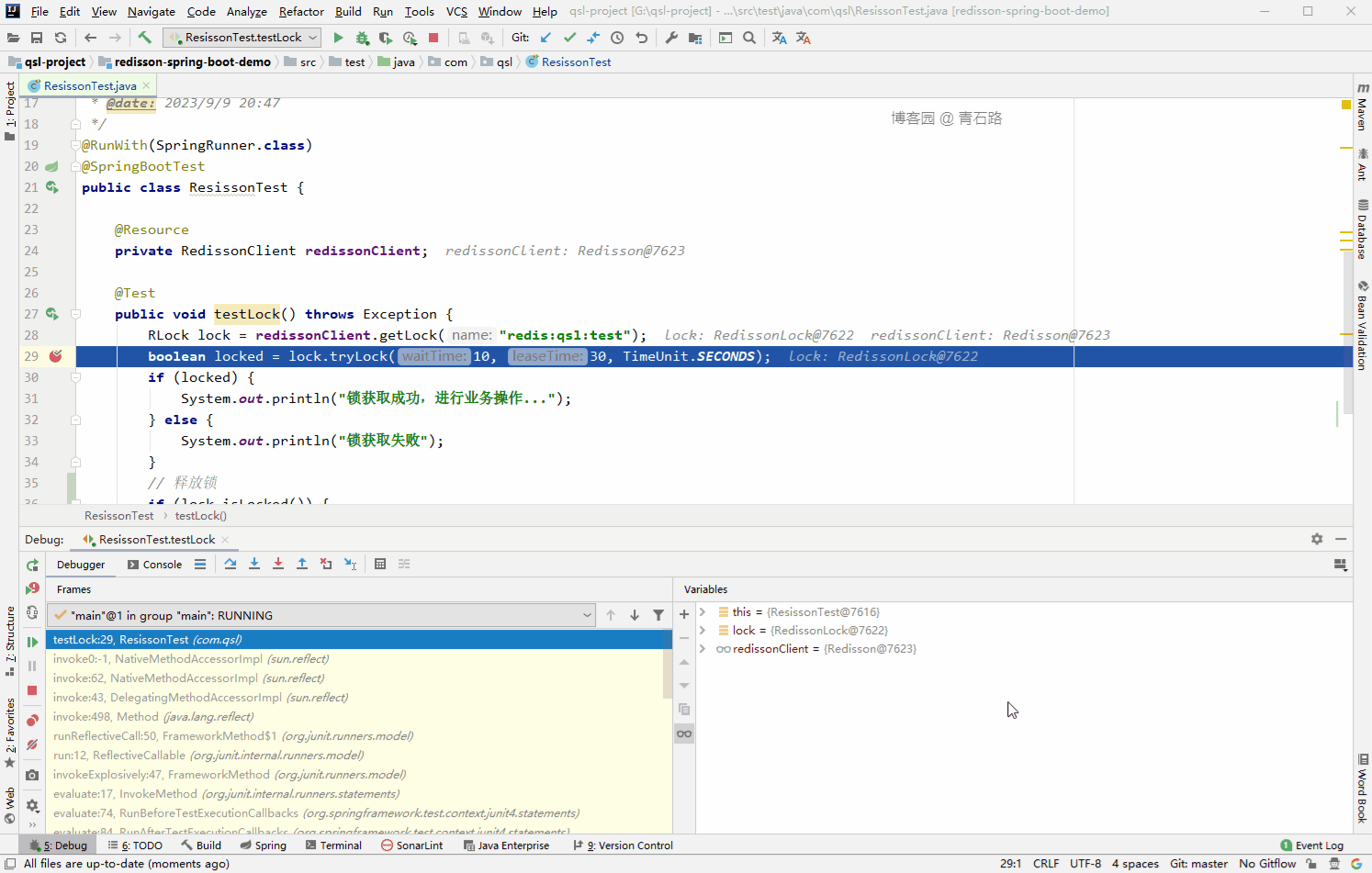Move to next frame down arrow
The image size is (1372, 873).
tap(635, 615)
